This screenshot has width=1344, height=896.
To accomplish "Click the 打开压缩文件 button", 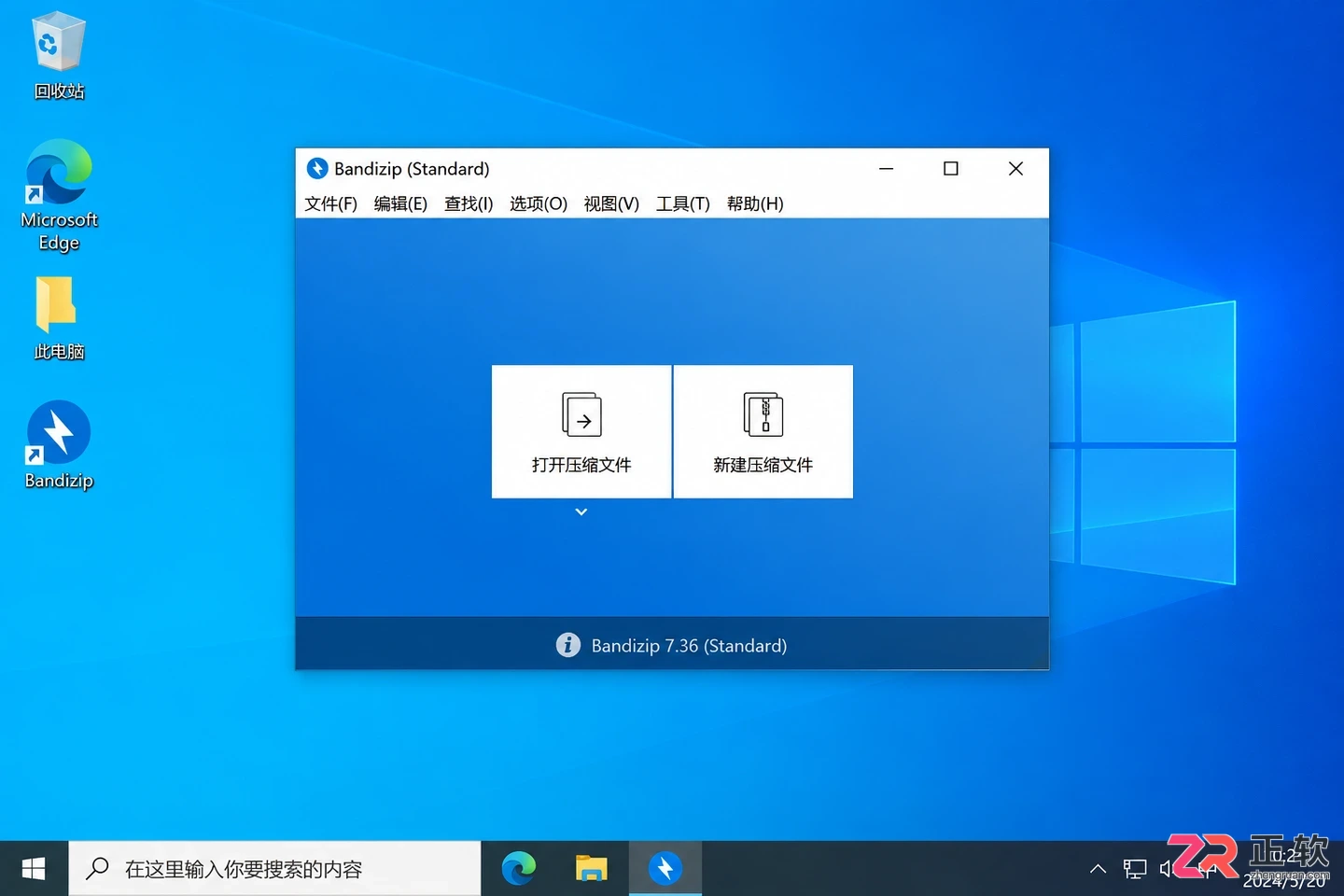I will coord(581,431).
